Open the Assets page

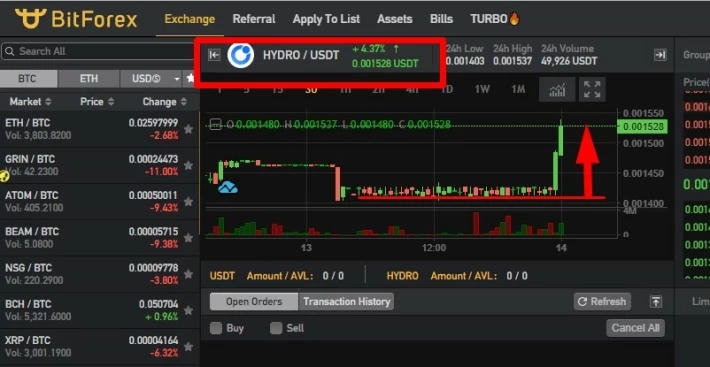[x=395, y=19]
